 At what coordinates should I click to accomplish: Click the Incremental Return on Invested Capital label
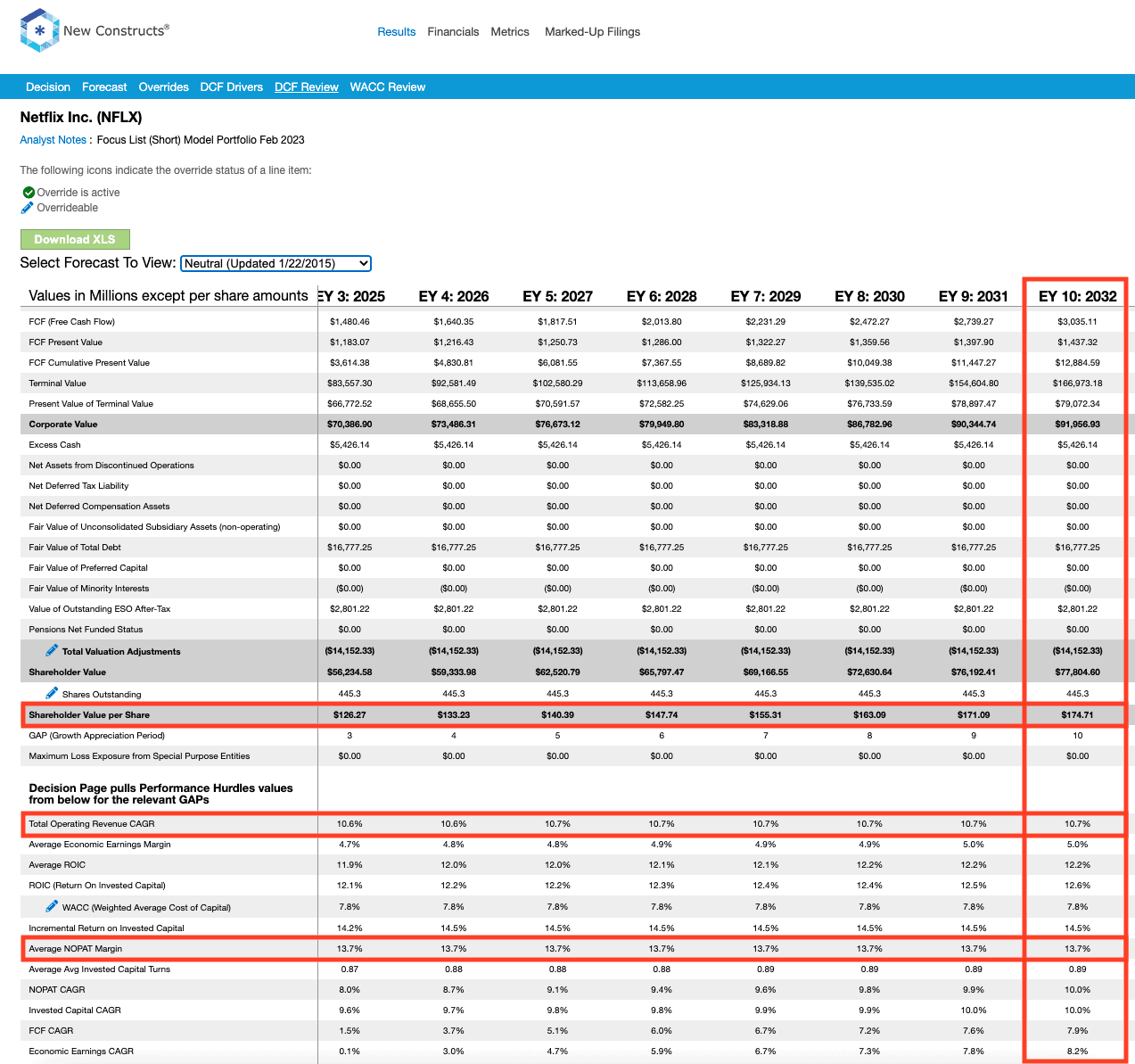[107, 928]
